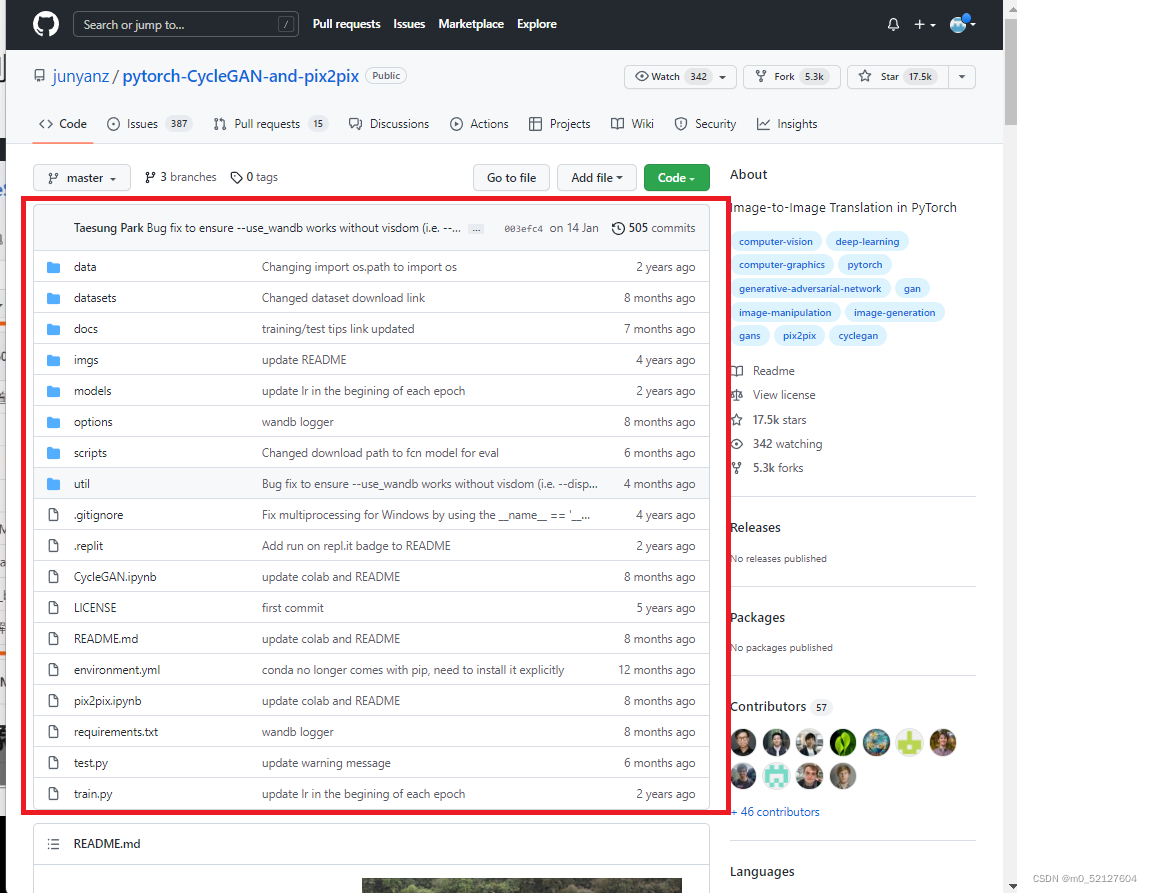Click the README table of contents icon
1152x893 pixels.
[x=54, y=844]
